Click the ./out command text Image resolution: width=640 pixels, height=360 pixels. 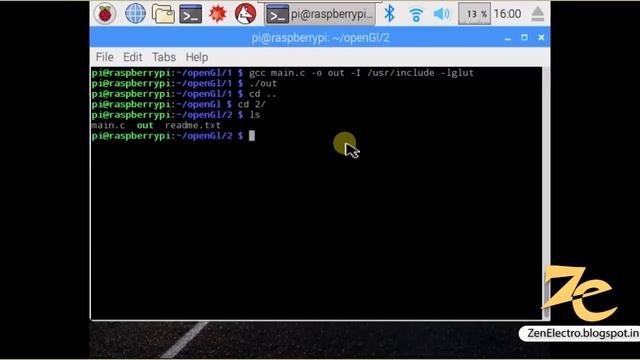pos(263,84)
